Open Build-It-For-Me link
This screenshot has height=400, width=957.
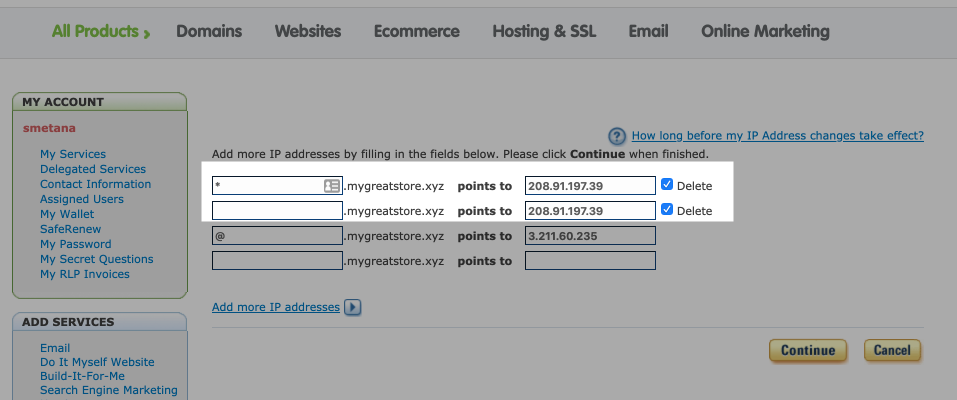[82, 376]
